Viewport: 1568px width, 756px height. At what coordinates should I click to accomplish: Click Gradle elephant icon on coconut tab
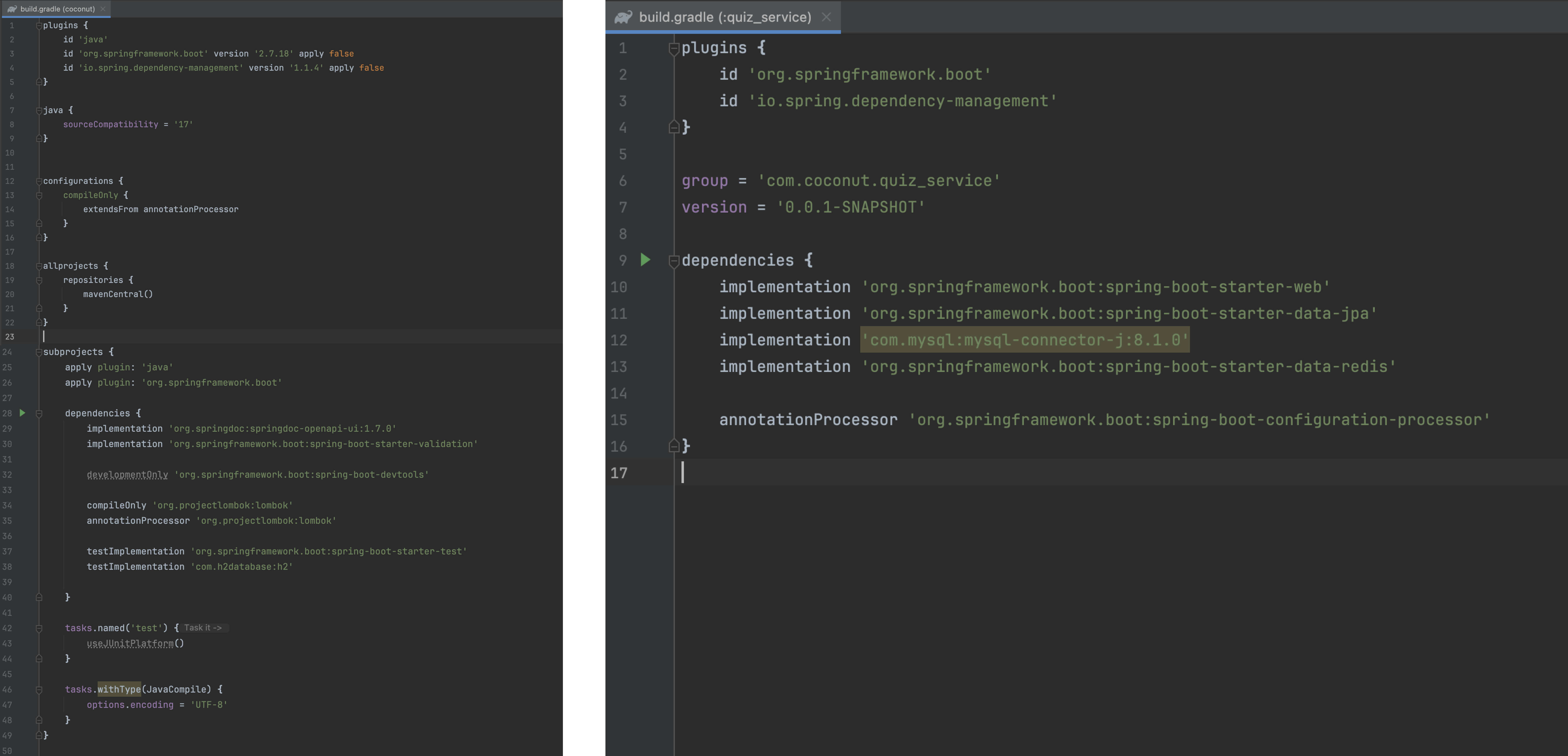(12, 9)
